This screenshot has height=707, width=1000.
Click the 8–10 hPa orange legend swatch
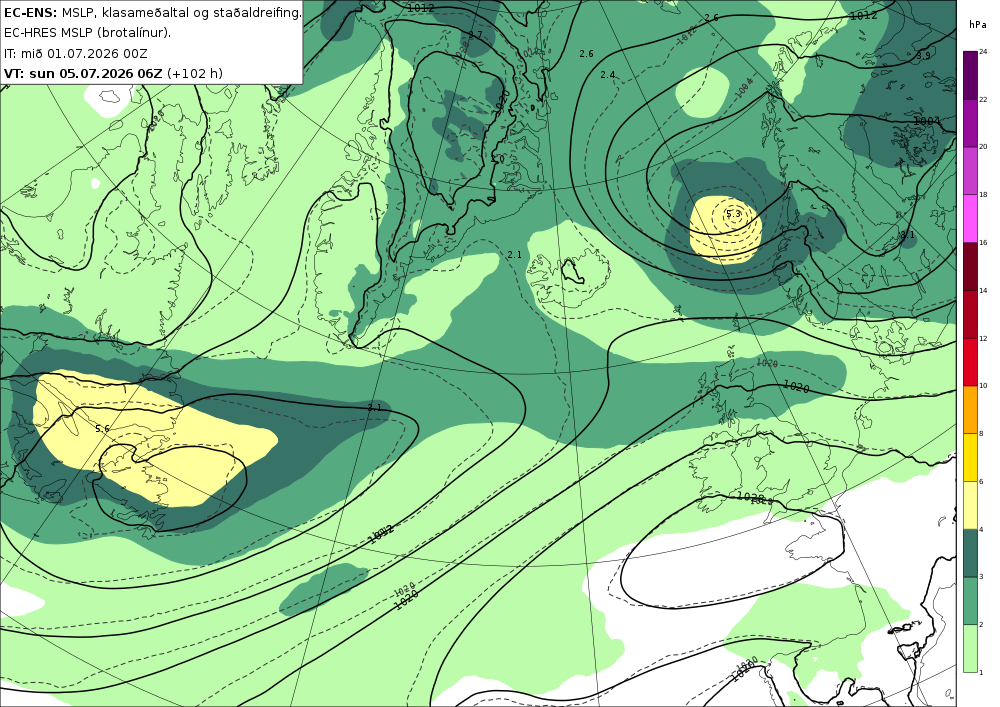[971, 410]
